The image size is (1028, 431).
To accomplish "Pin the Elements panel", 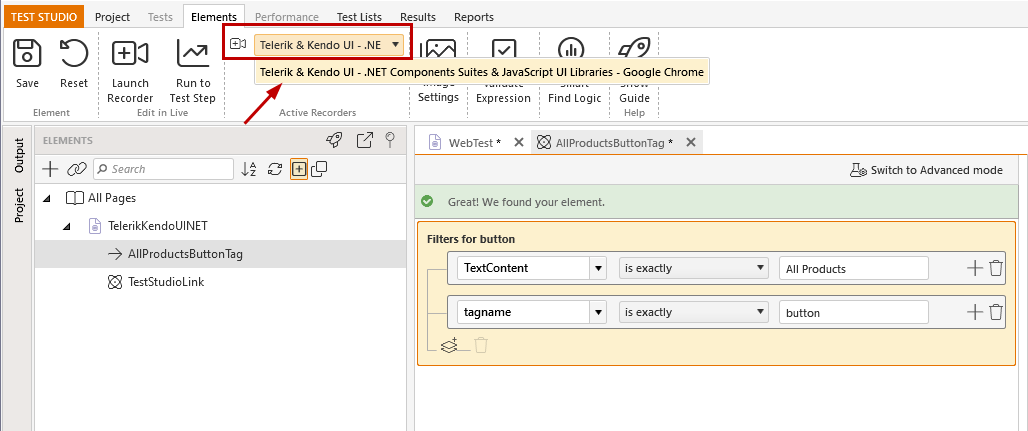I will pyautogui.click(x=390, y=140).
